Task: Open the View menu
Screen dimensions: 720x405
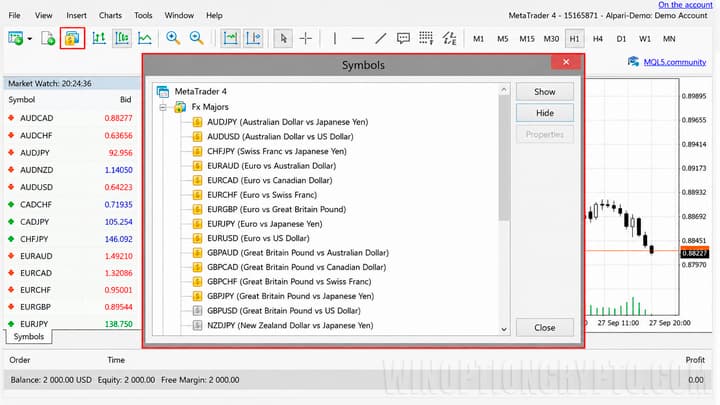Action: 44,16
